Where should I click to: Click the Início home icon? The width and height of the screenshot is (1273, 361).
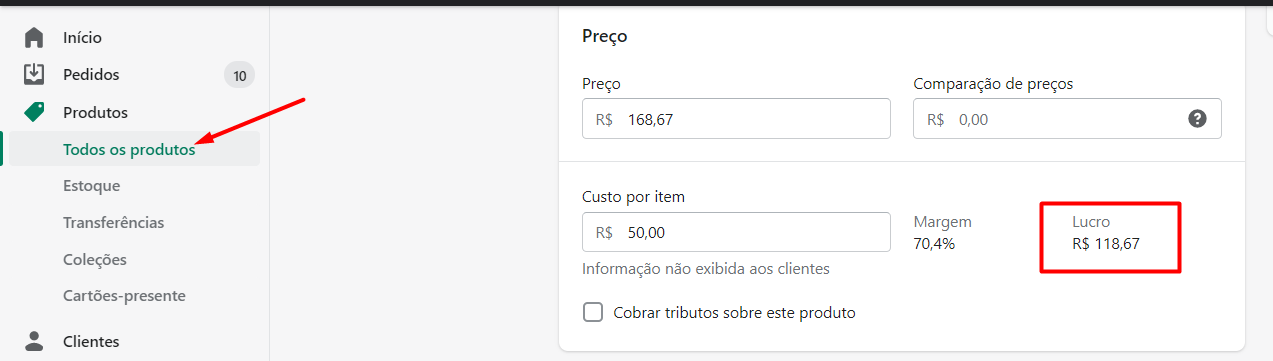pyautogui.click(x=34, y=38)
